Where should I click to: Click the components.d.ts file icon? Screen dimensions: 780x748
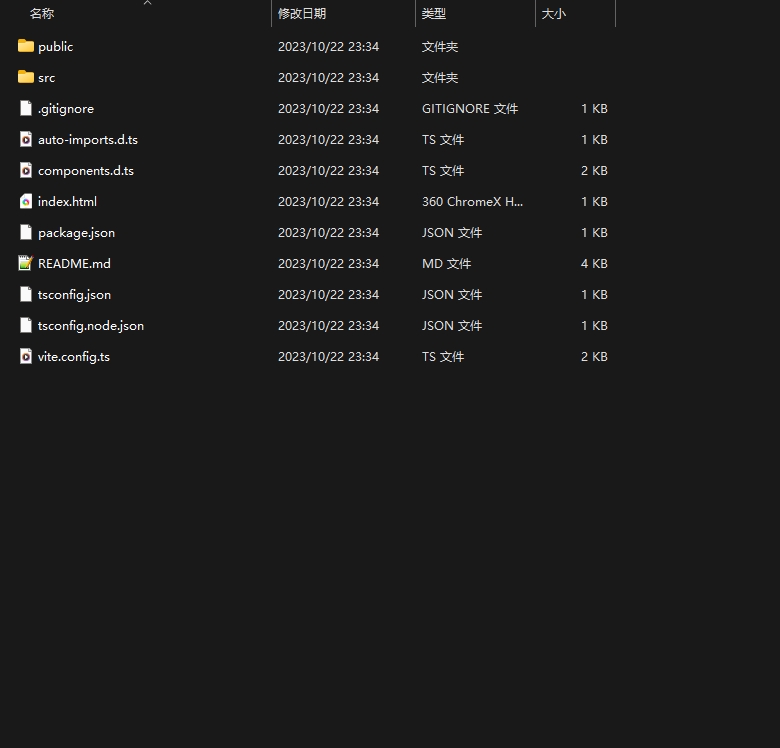coord(26,170)
